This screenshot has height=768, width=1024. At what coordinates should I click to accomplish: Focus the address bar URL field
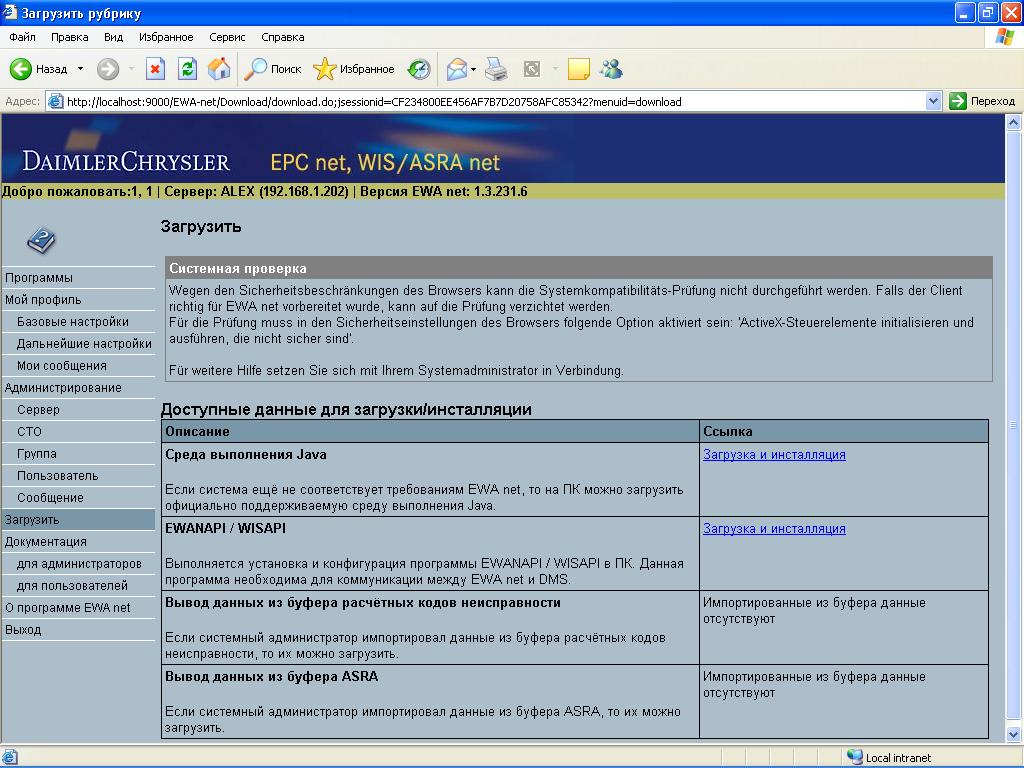point(494,101)
